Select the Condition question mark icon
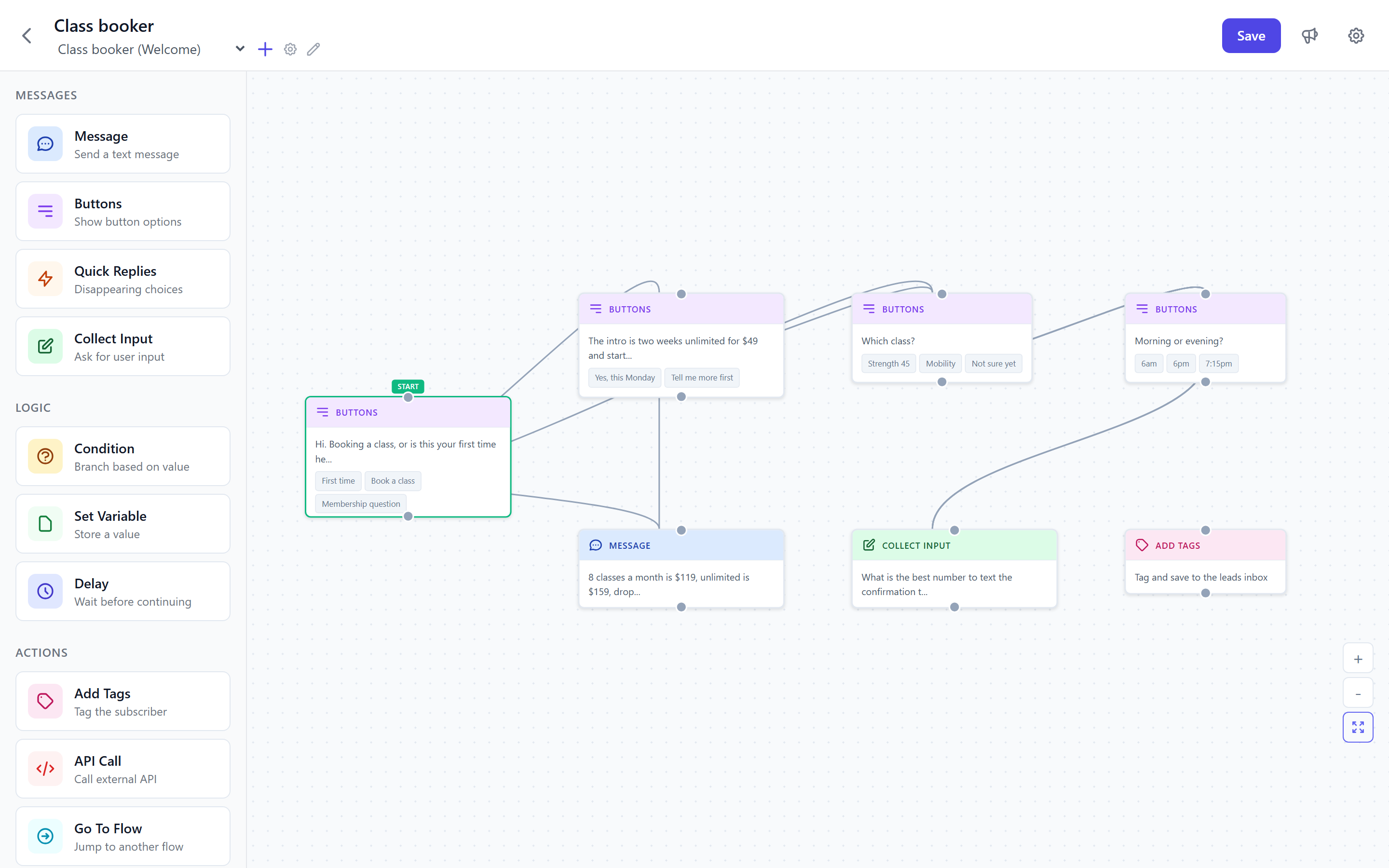The image size is (1389, 868). point(45,456)
